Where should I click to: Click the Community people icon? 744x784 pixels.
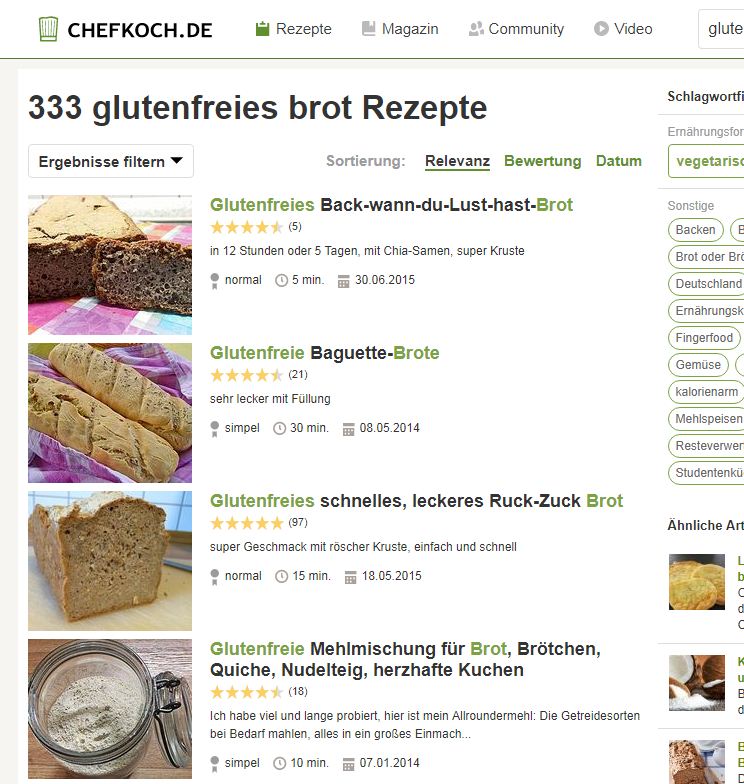476,29
